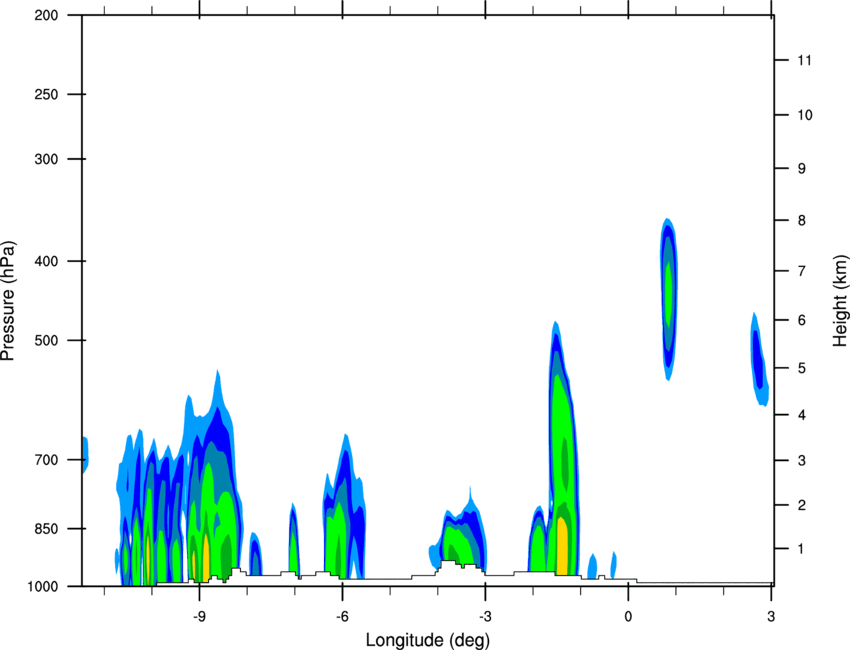Viewport: 850px width, 650px height.
Task: Click the isolated elevated blob near 400 hPa
Action: pyautogui.click(x=669, y=299)
